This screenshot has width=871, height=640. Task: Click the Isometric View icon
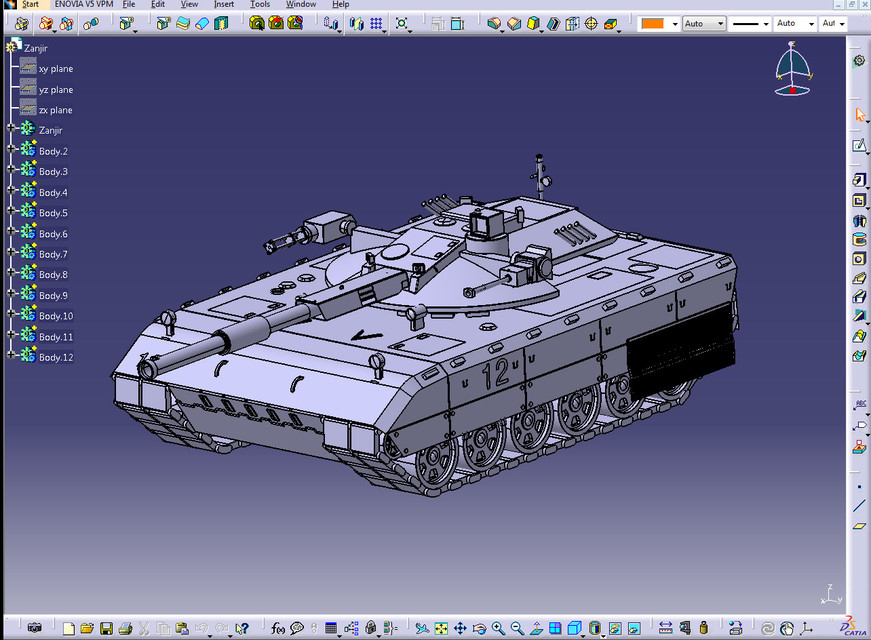coord(574,629)
